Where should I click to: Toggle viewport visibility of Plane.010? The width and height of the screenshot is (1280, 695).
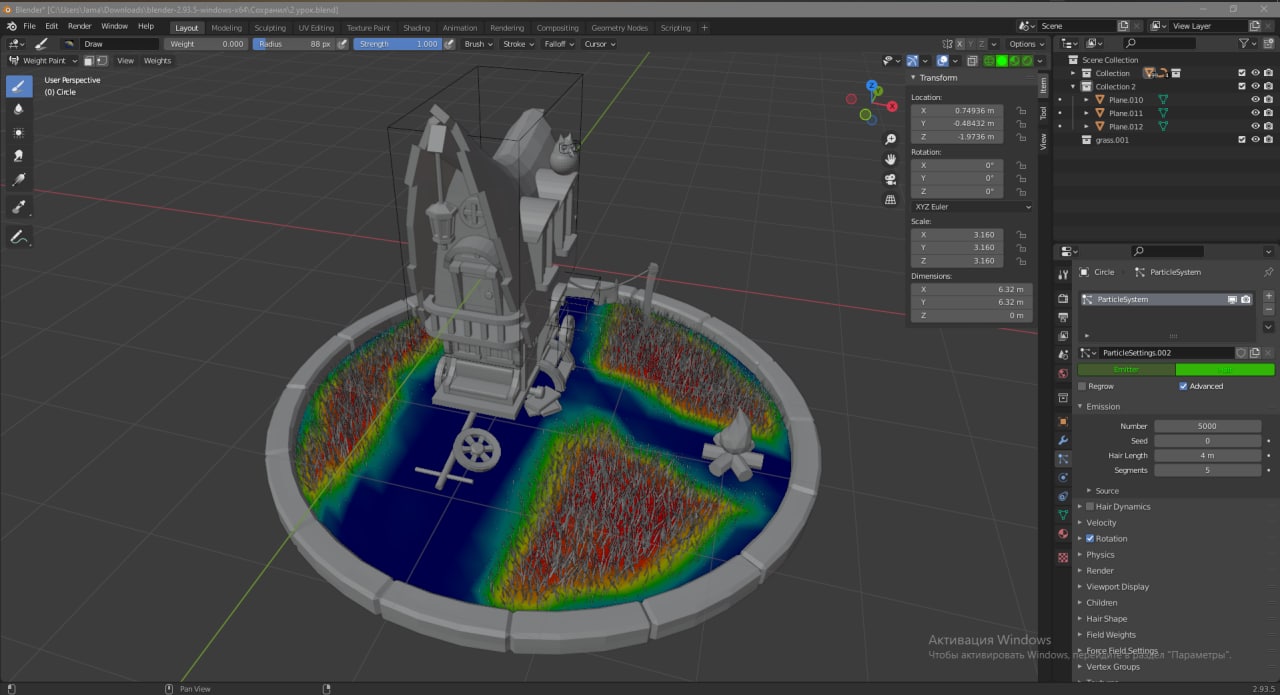(x=1255, y=100)
